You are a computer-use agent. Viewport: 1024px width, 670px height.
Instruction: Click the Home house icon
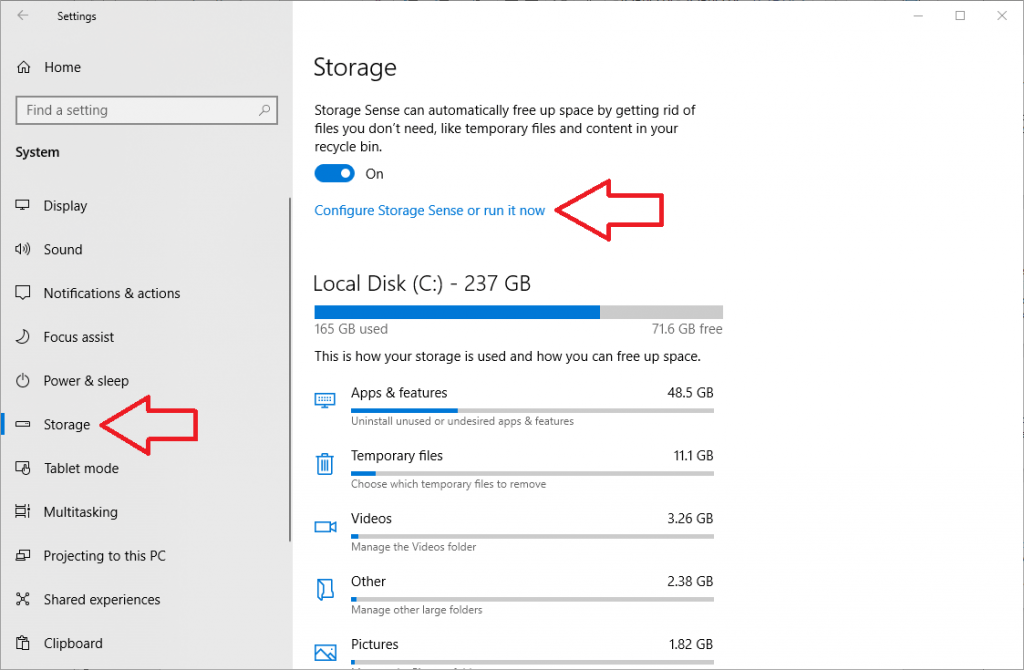click(x=24, y=67)
